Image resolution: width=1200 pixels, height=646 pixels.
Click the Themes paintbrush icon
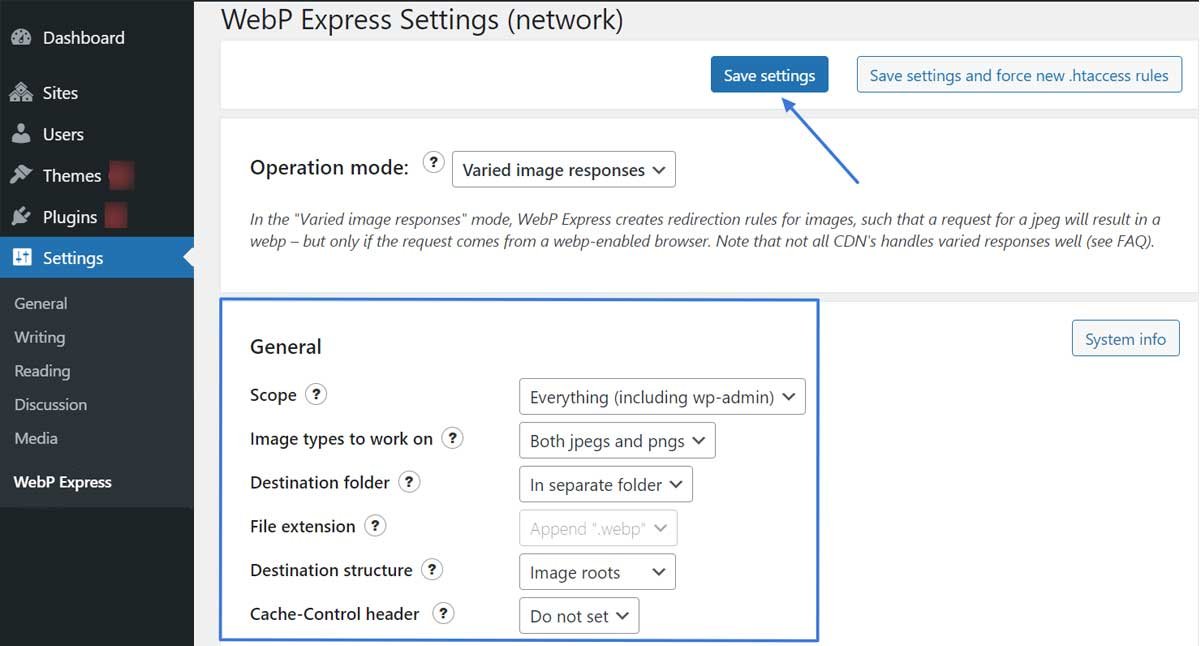click(x=22, y=175)
